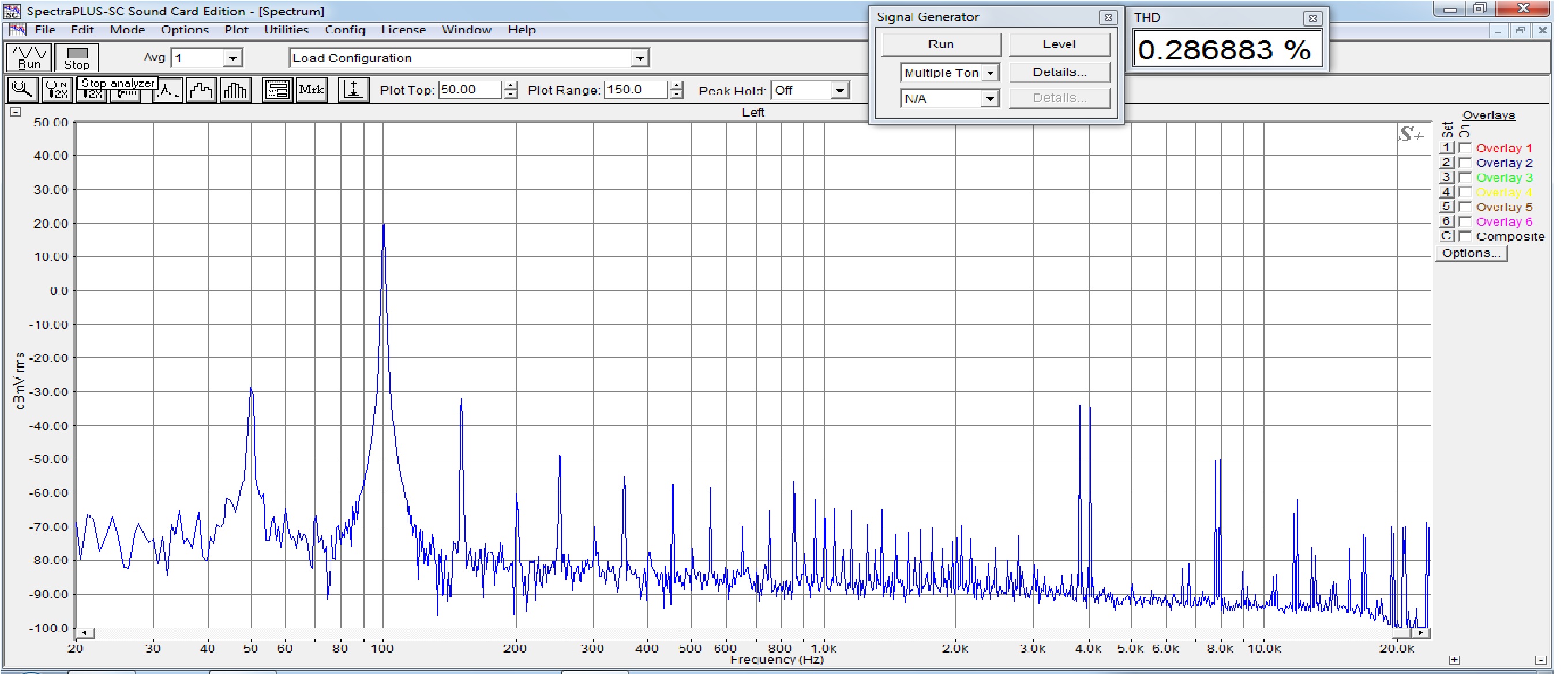The height and width of the screenshot is (674, 1568).
Task: Click the Mrk marker tool
Action: tap(312, 90)
